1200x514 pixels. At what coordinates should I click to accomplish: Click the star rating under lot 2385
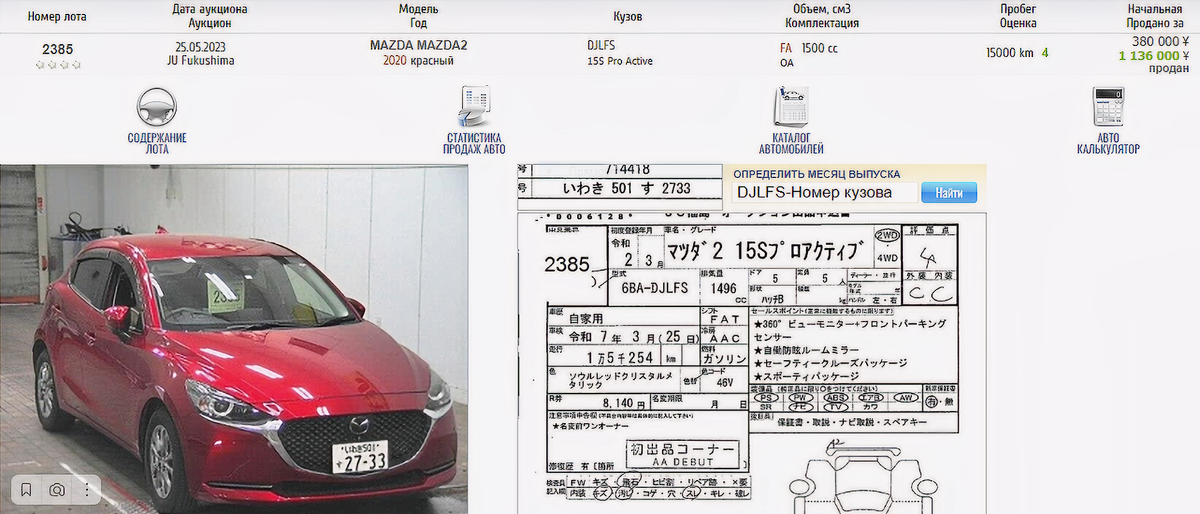pos(58,64)
